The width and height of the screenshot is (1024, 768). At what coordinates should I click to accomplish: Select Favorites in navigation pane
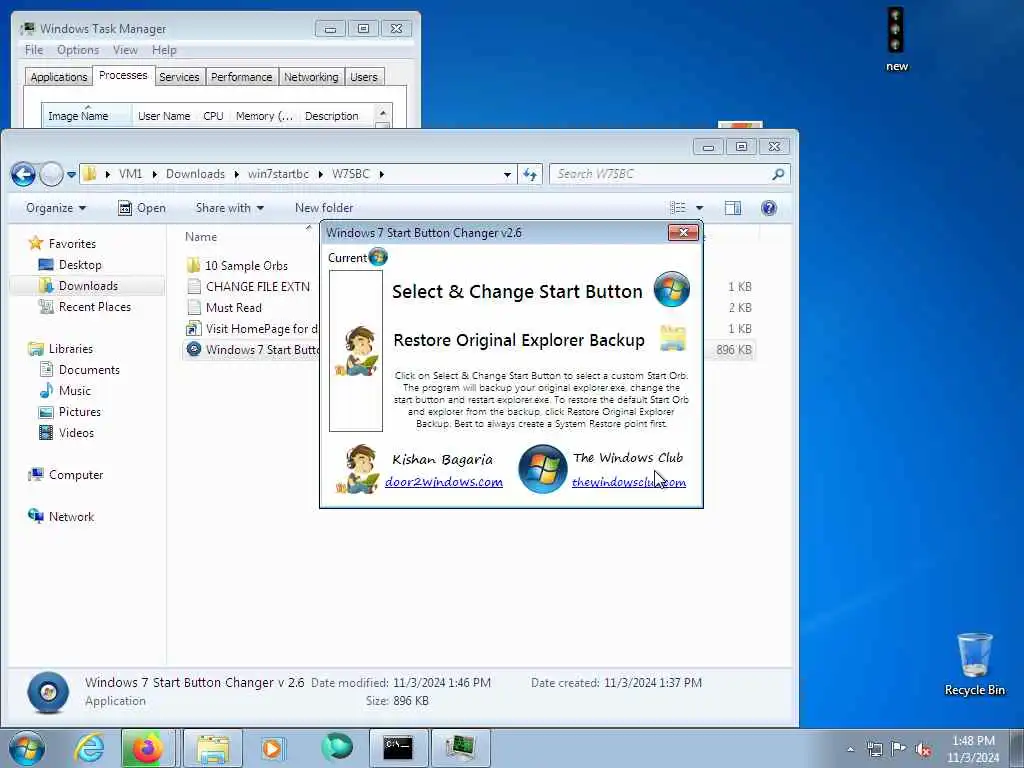(72, 244)
